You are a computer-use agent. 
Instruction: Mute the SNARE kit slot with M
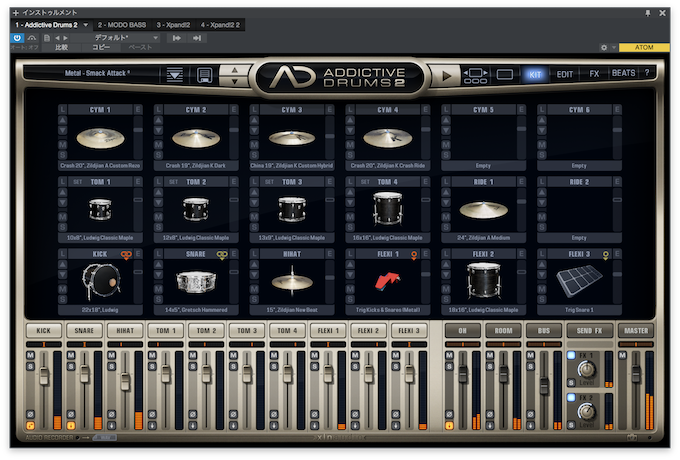click(x=158, y=289)
